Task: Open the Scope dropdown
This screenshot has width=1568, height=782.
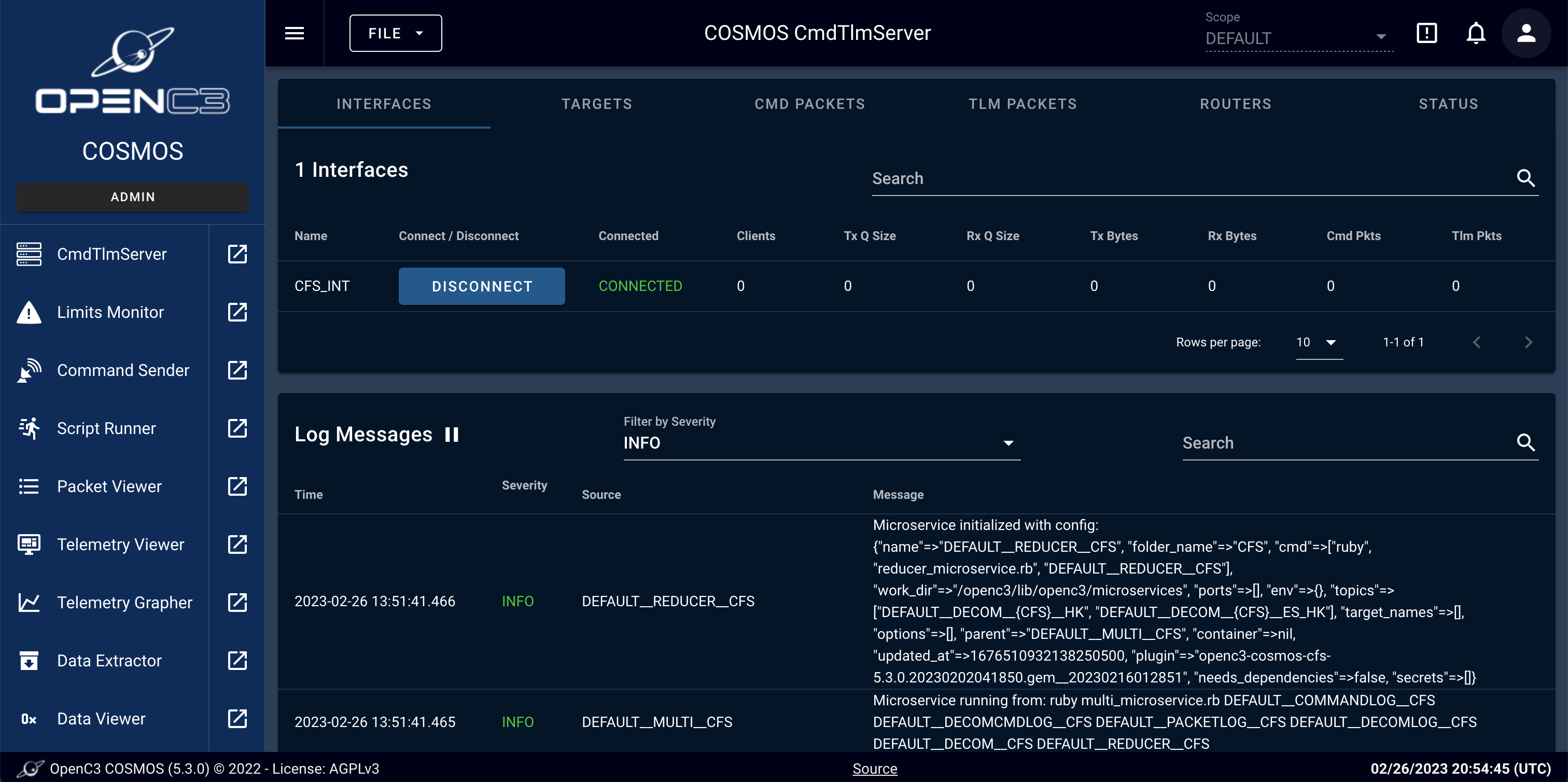Action: click(x=1299, y=38)
